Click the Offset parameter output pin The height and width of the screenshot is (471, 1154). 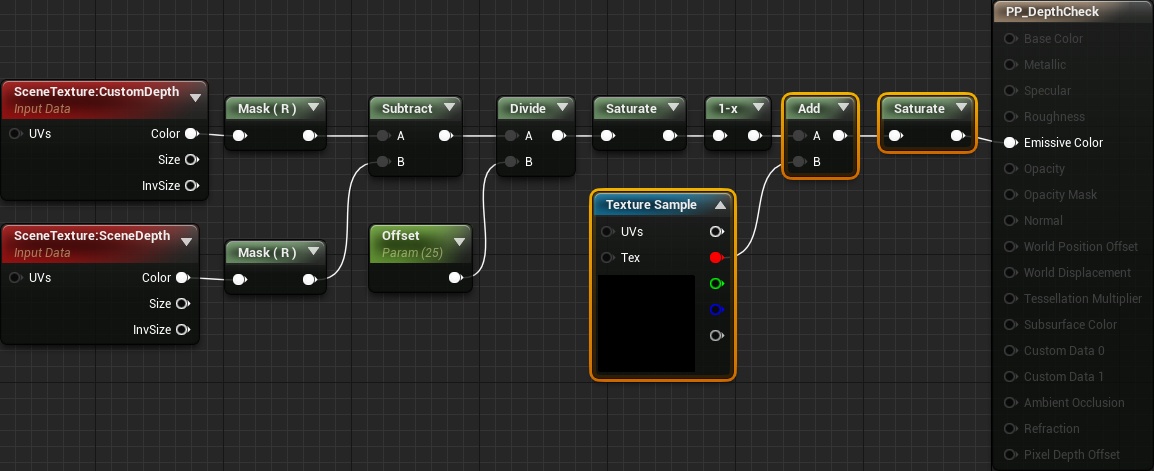tap(456, 277)
